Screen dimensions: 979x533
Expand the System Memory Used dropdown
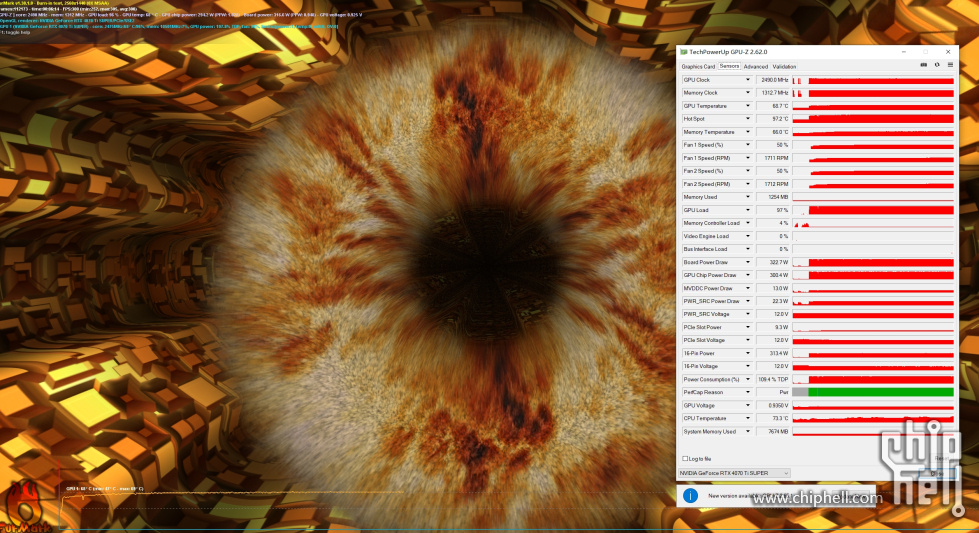tap(747, 432)
